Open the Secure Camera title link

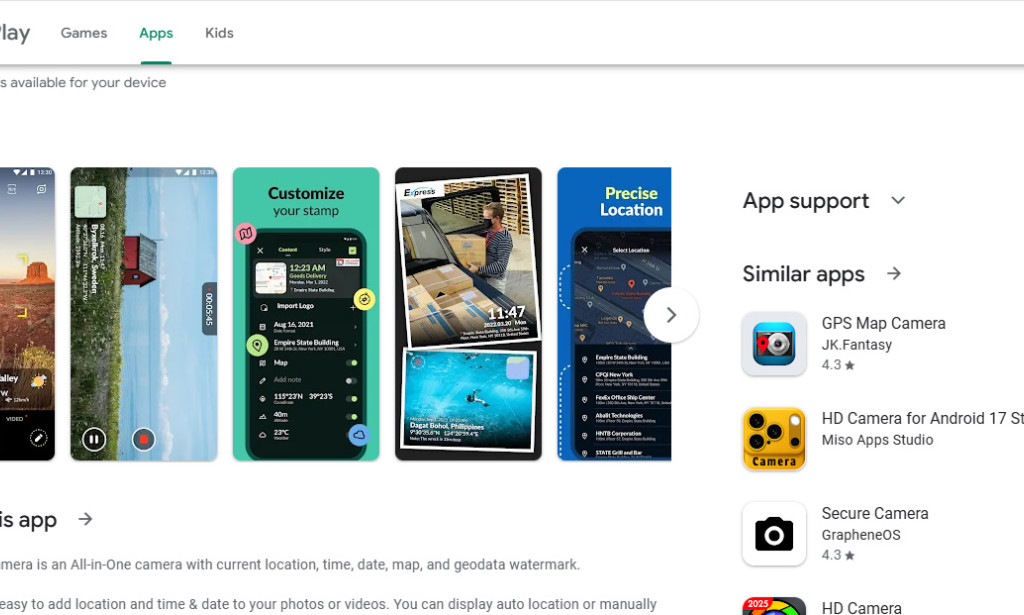tap(874, 513)
